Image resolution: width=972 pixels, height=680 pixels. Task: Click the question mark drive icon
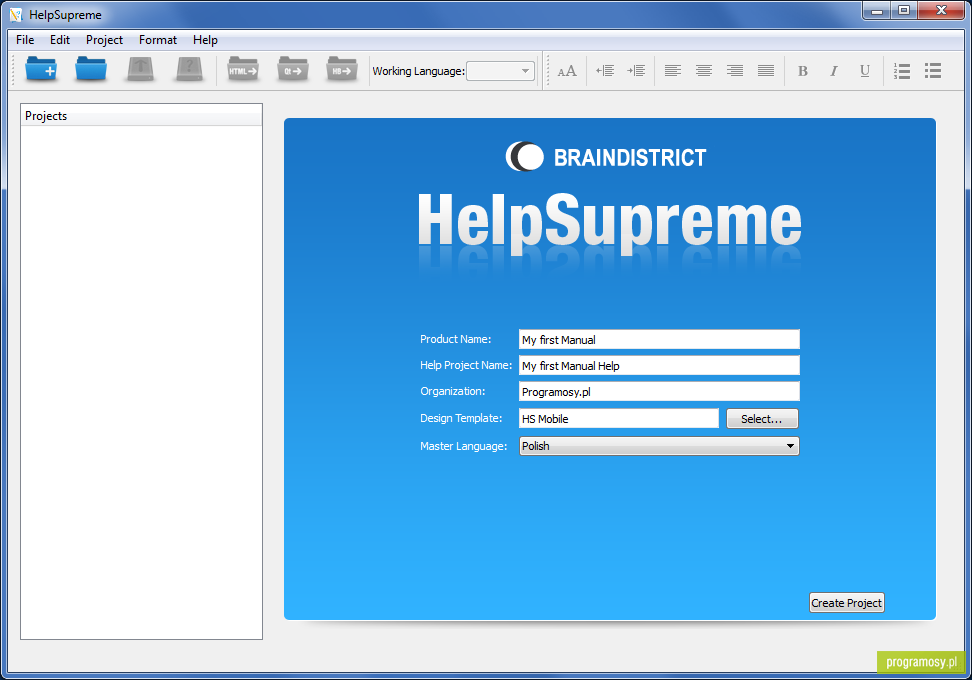[190, 69]
